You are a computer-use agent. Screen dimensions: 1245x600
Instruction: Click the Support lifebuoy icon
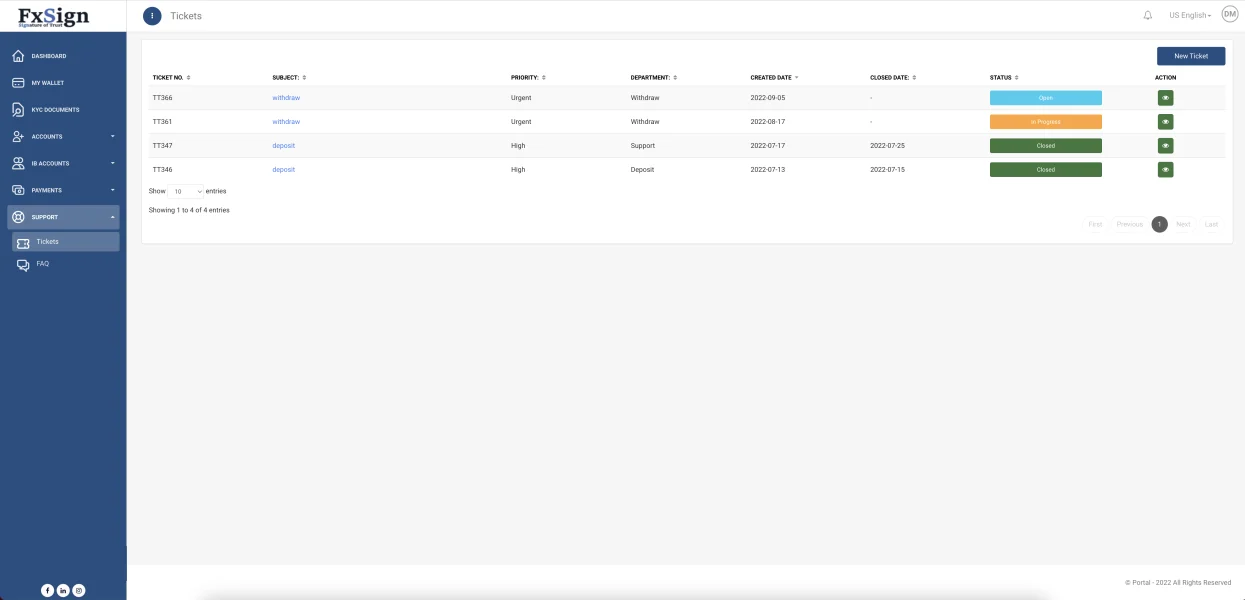[x=18, y=217]
